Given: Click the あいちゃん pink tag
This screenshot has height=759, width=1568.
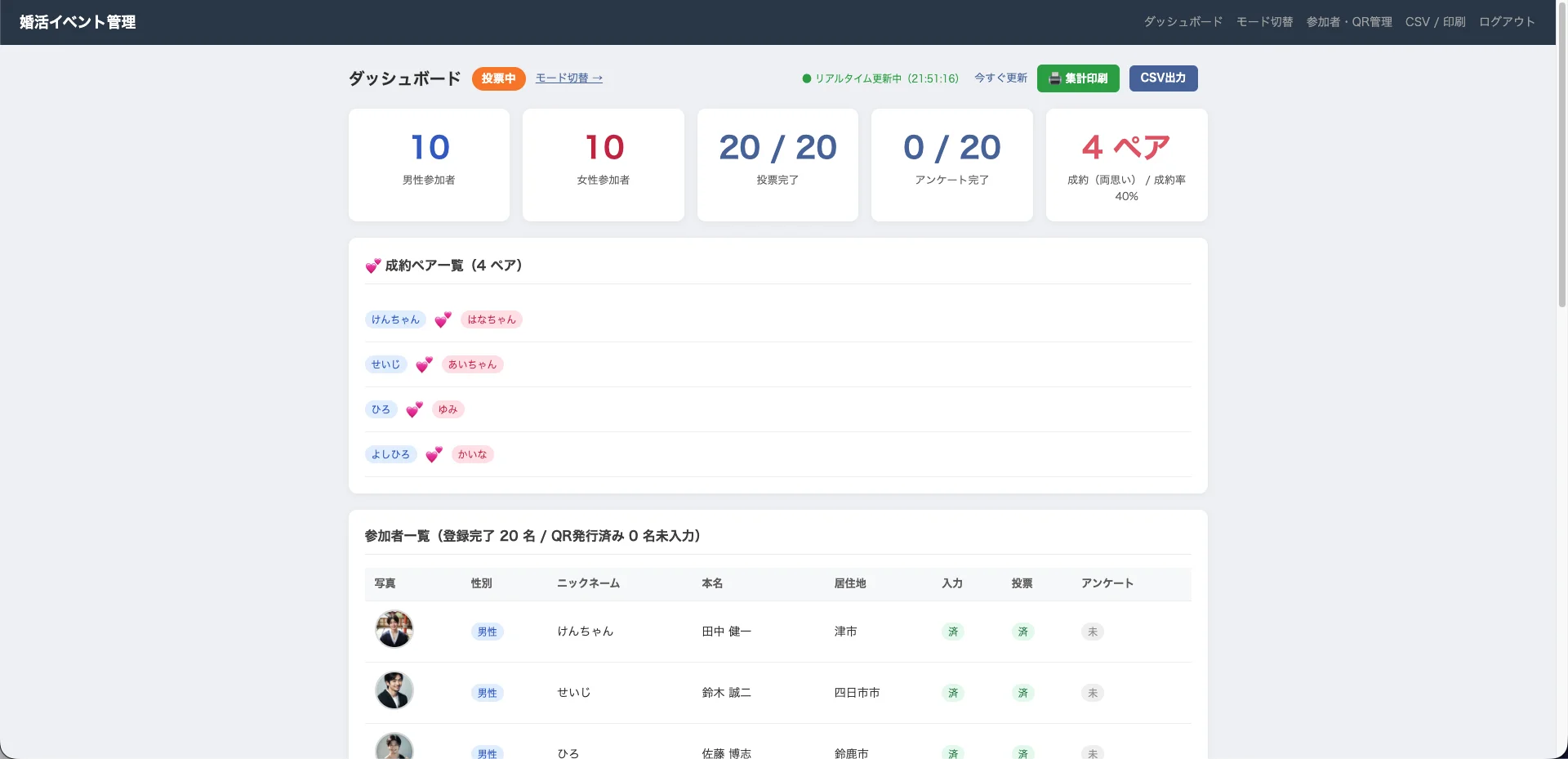Looking at the screenshot, I should coord(472,364).
